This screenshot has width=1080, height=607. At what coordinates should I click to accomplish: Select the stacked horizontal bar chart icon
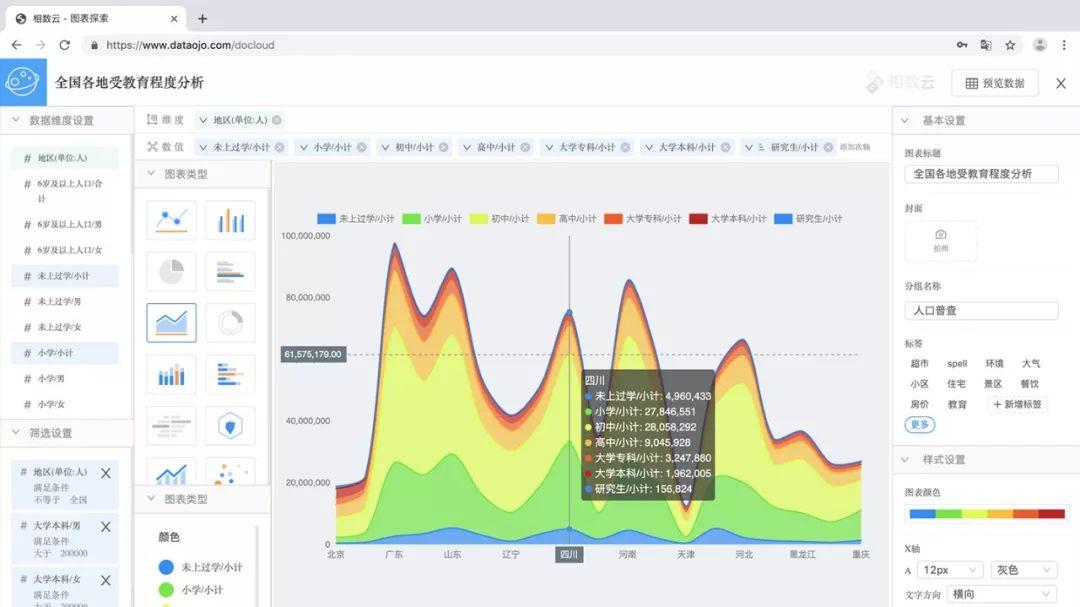point(230,374)
